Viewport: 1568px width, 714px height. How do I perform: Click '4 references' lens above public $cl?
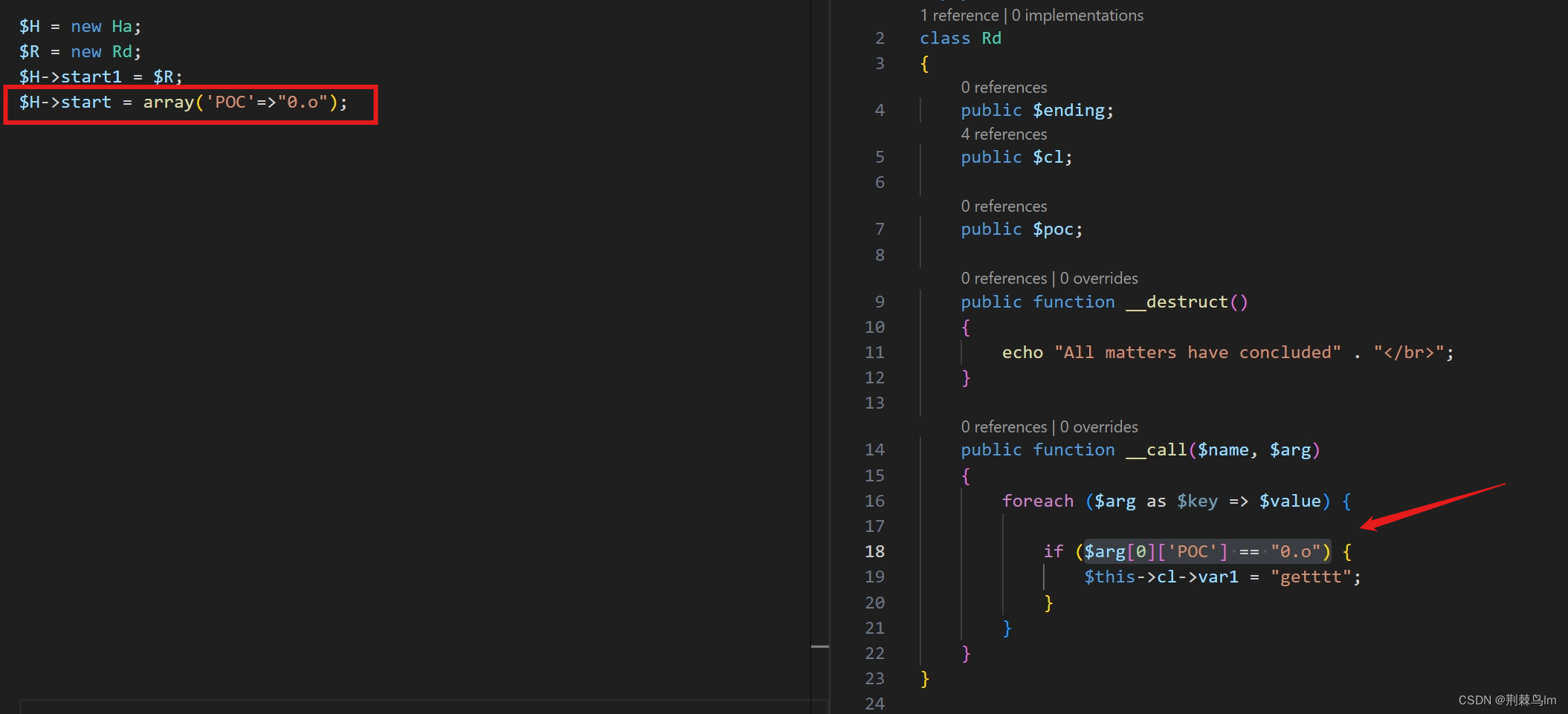[x=1004, y=134]
